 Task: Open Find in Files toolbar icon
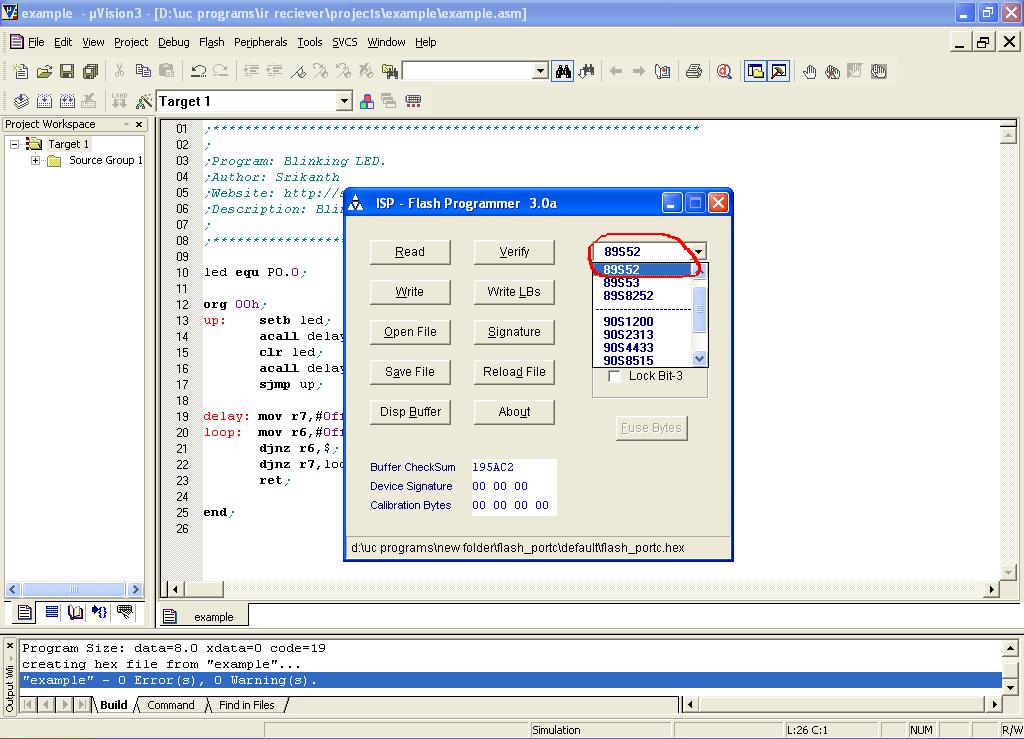390,71
